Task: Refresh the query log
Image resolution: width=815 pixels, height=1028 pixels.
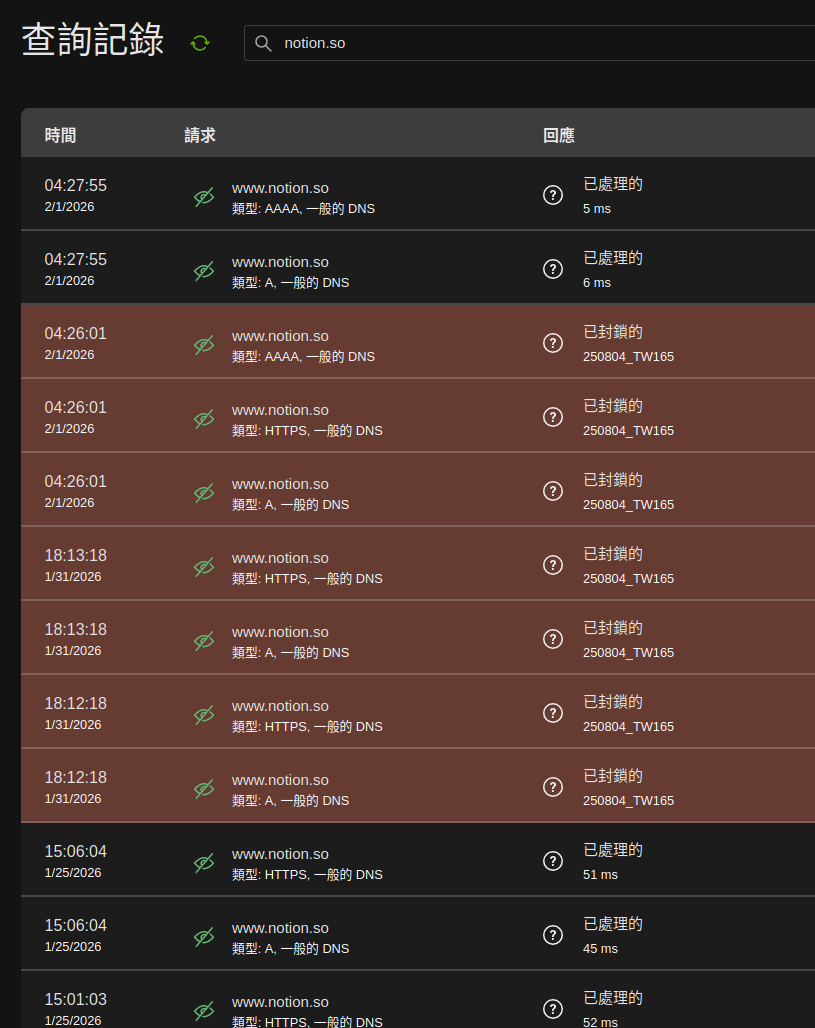Action: tap(200, 43)
